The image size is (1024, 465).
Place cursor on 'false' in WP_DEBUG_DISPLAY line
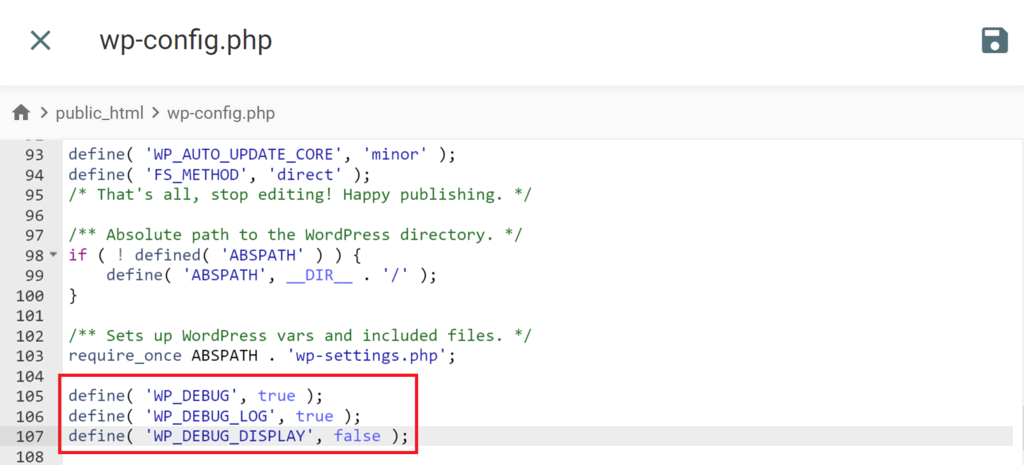(x=357, y=436)
